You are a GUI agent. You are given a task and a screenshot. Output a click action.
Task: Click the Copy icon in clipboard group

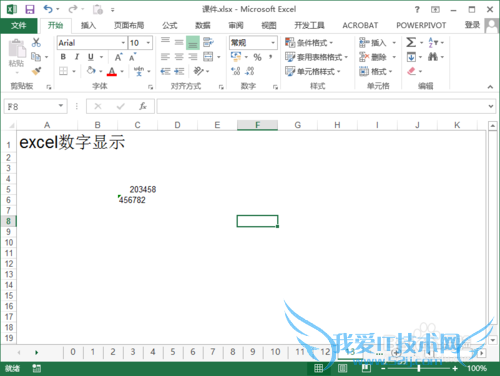tap(35, 57)
